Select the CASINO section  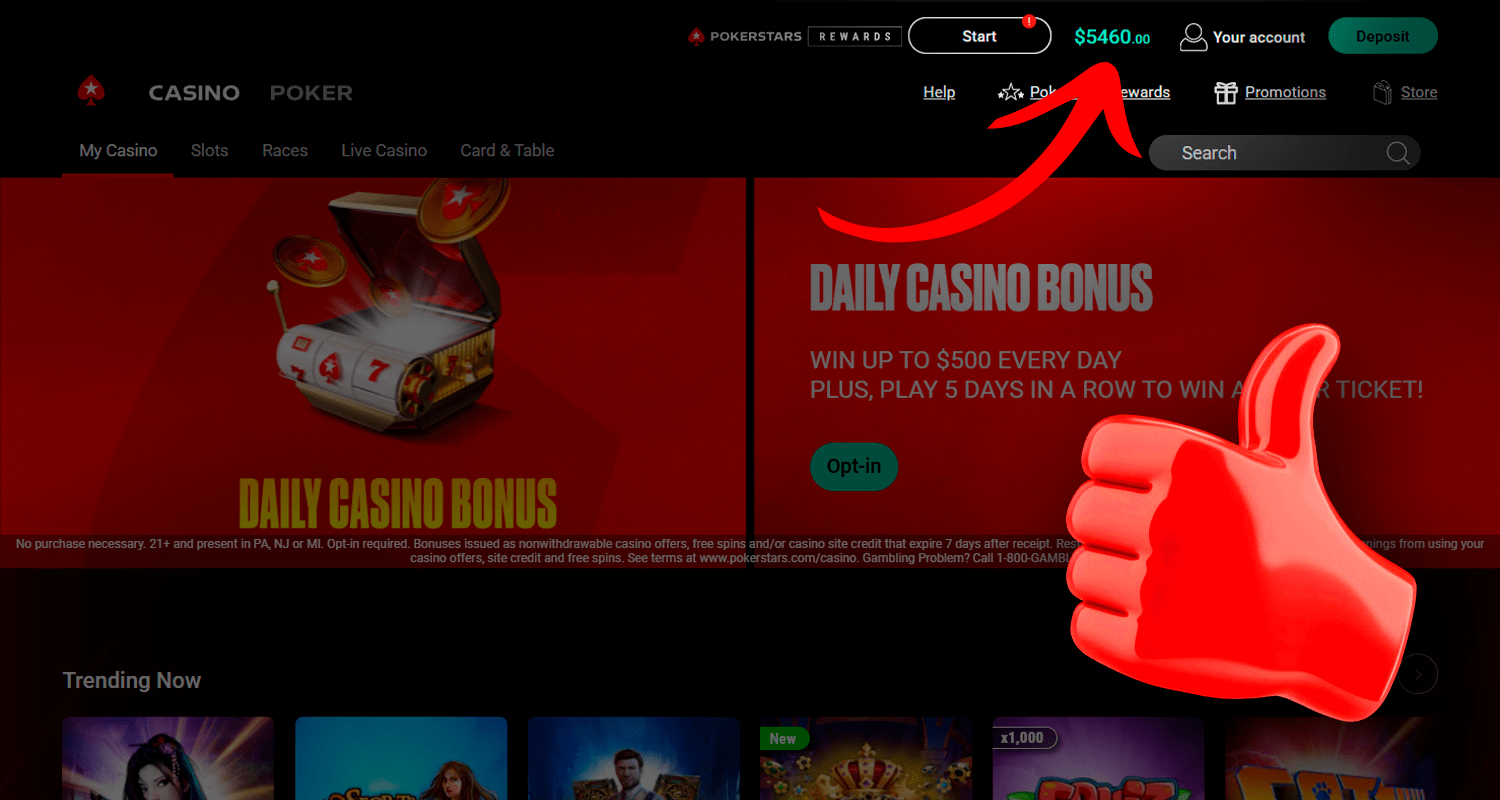[194, 93]
